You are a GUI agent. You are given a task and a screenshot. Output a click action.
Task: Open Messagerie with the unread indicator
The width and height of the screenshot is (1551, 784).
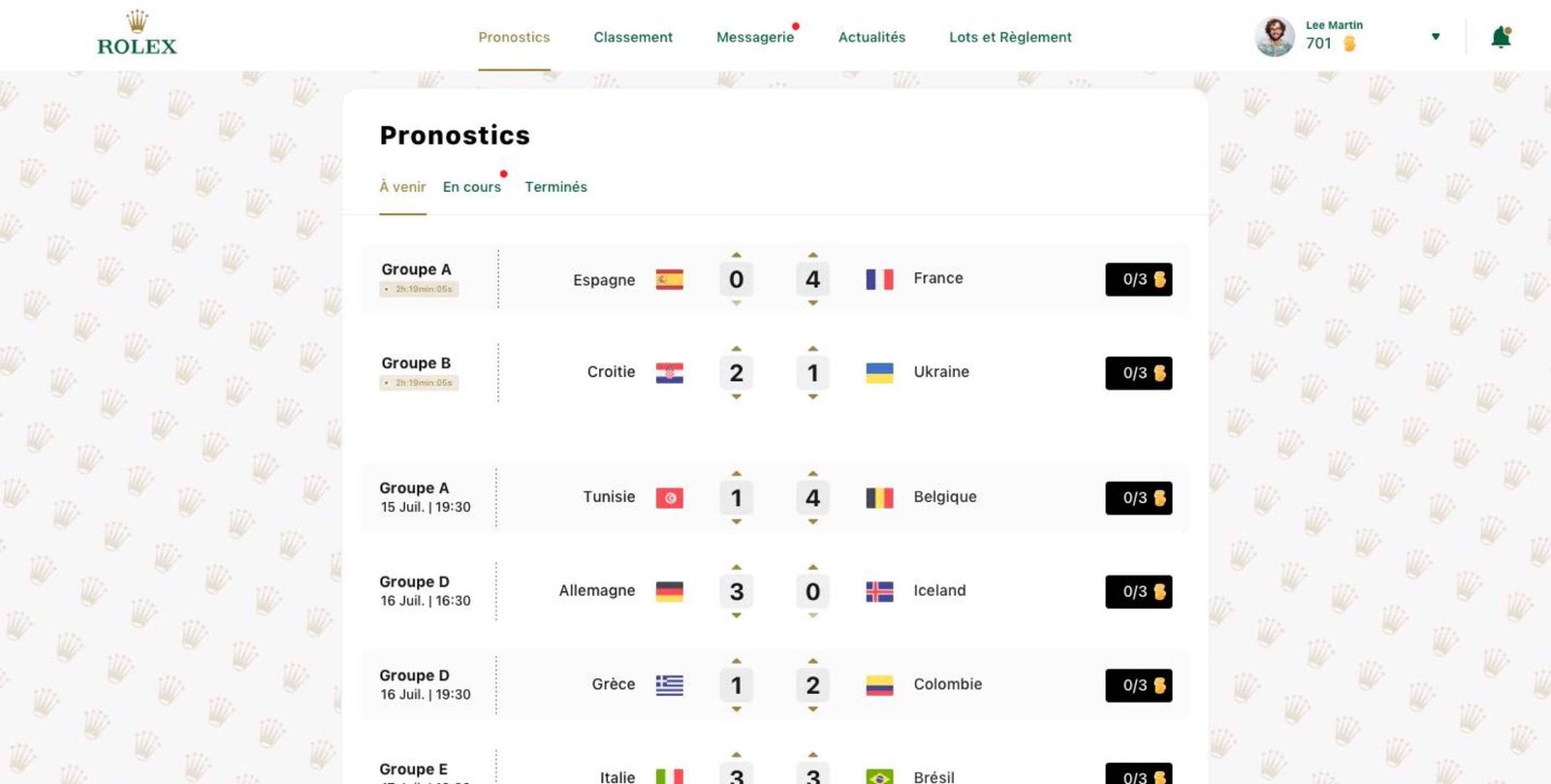coord(756,37)
